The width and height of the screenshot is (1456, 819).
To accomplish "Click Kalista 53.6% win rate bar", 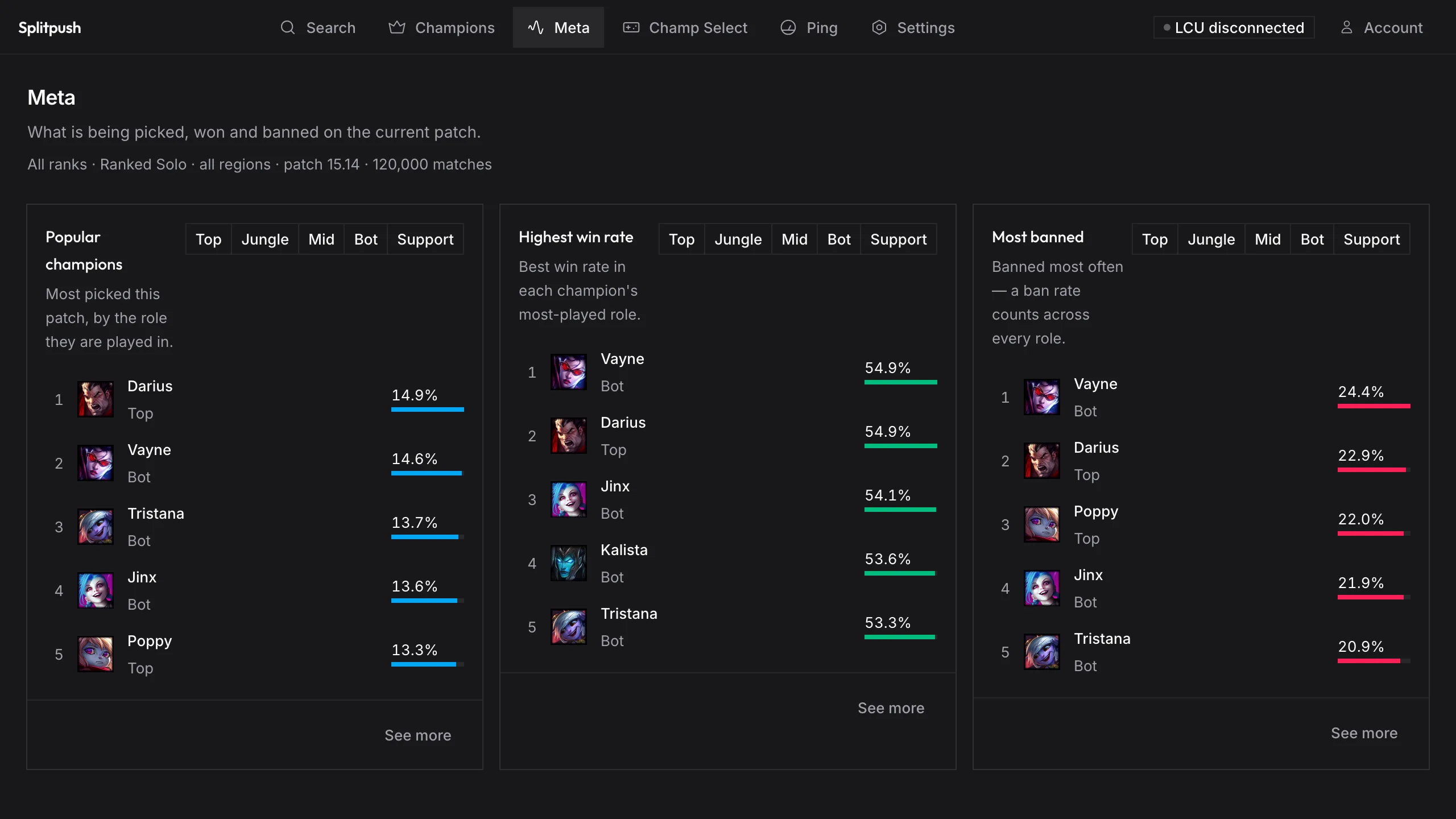I will [901, 573].
